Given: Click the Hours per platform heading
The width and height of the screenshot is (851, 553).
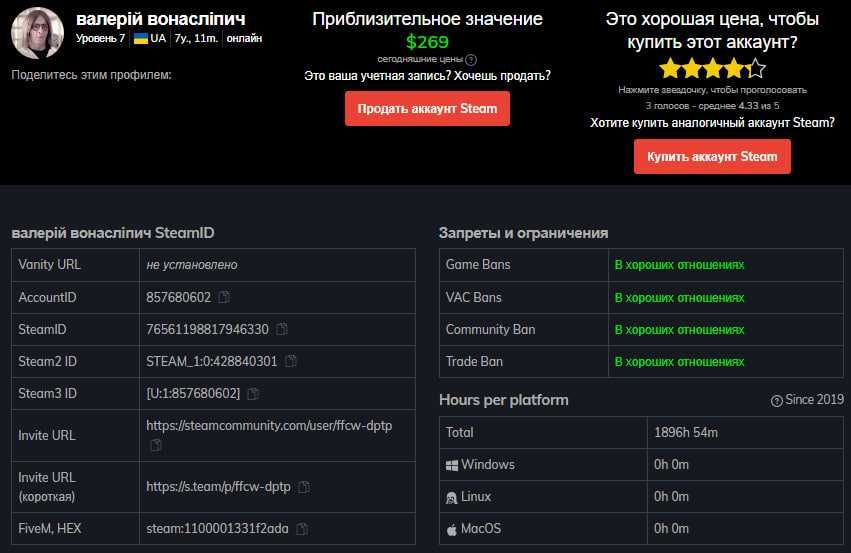Looking at the screenshot, I should 504,400.
